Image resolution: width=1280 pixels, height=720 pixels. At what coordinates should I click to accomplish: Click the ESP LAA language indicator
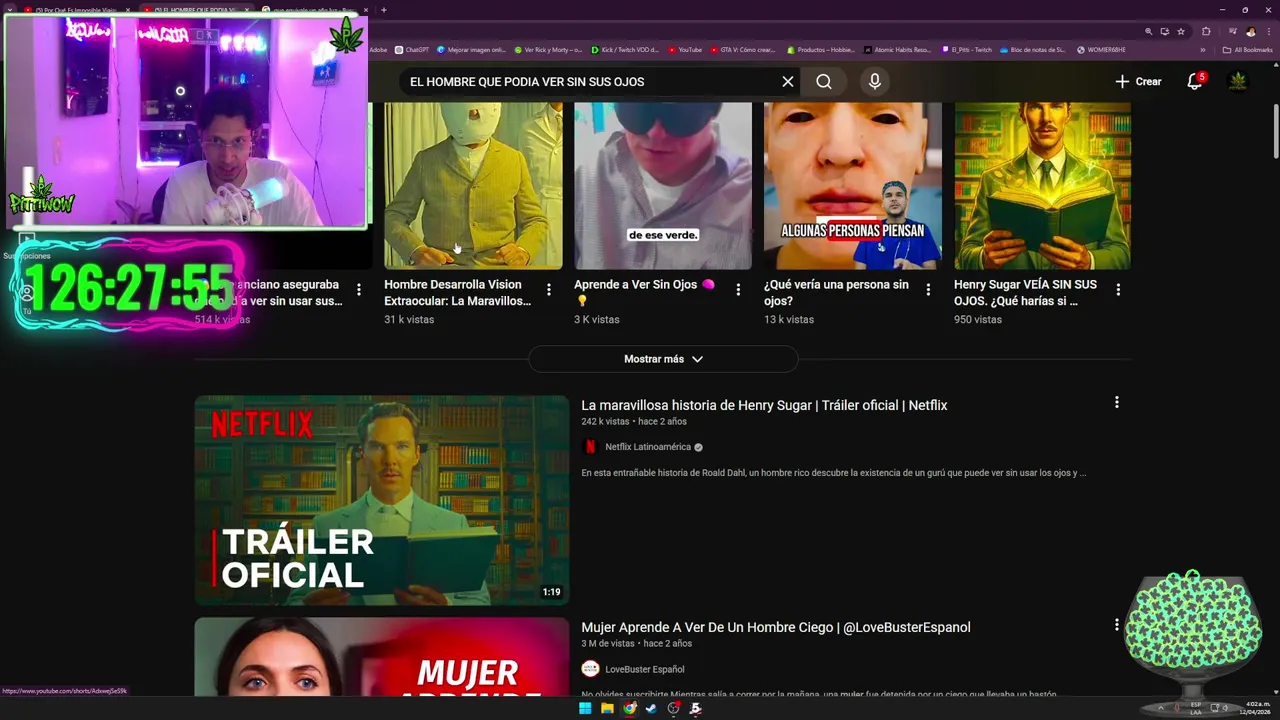click(x=1196, y=709)
